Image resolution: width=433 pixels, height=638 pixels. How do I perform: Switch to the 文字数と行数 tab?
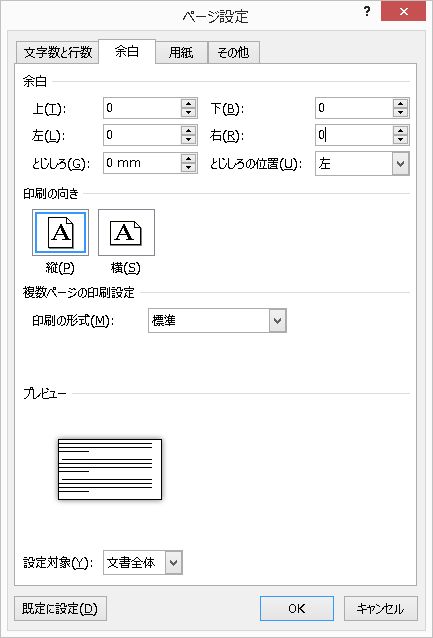click(57, 52)
